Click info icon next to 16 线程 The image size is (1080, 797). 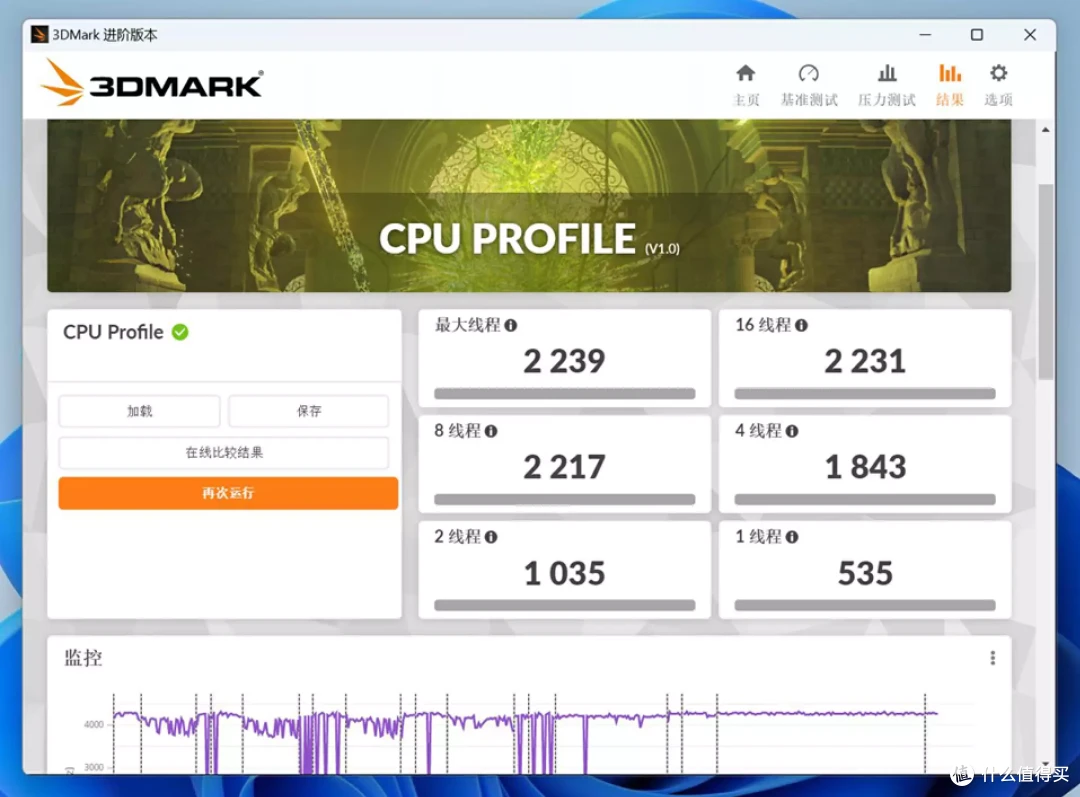pyautogui.click(x=801, y=325)
